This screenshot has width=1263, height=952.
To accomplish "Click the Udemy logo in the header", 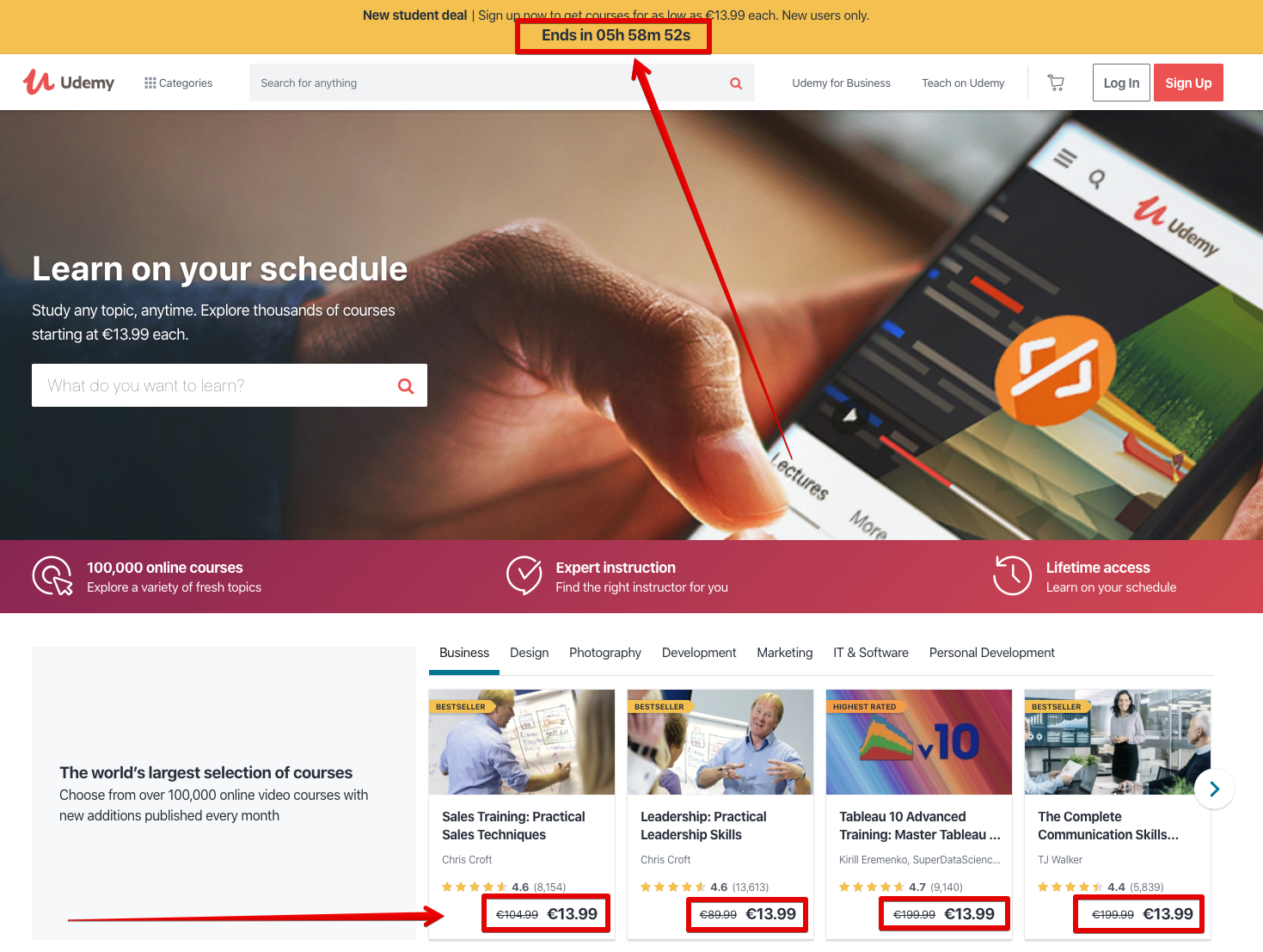I will pos(69,83).
